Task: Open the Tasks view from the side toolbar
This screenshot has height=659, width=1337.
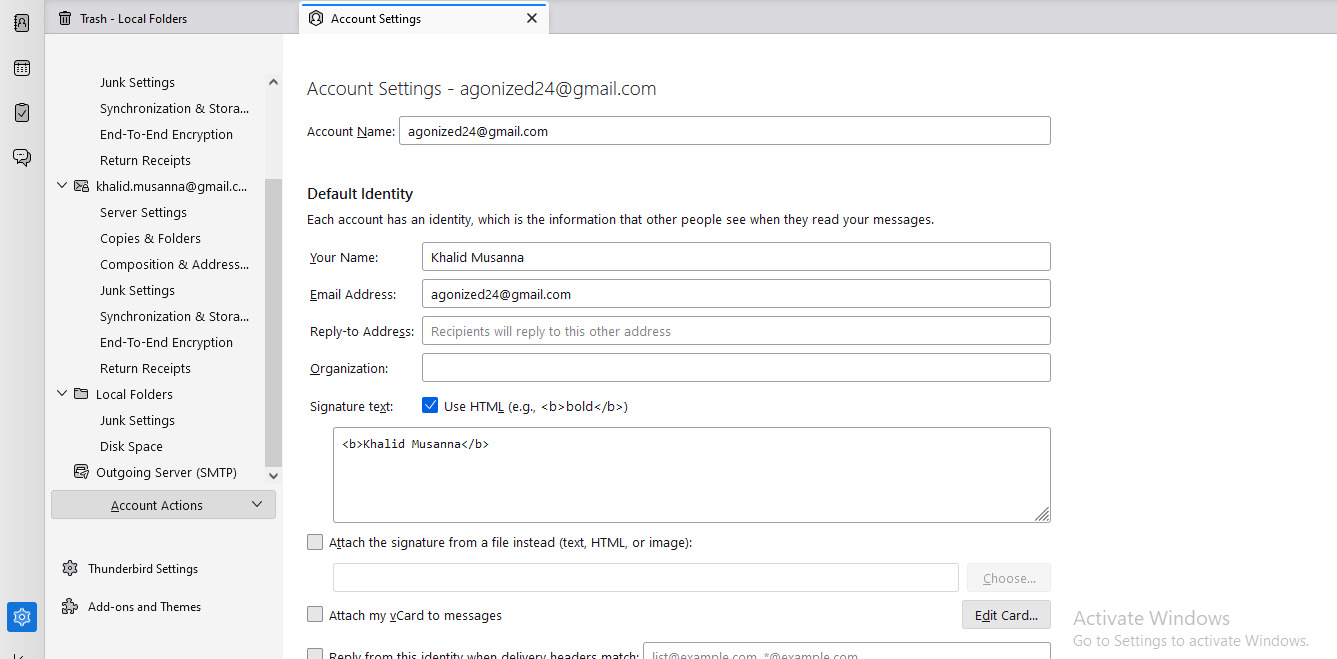Action: (x=22, y=113)
